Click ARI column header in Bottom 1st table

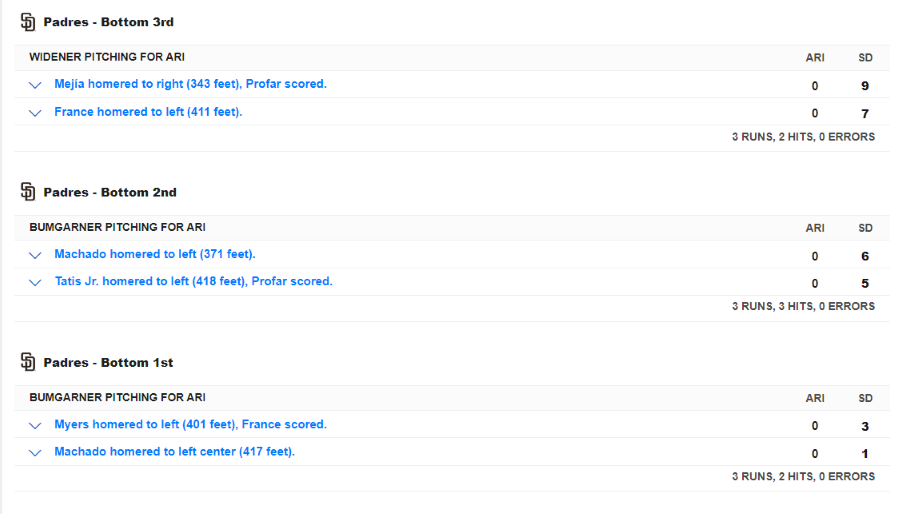[x=815, y=398]
